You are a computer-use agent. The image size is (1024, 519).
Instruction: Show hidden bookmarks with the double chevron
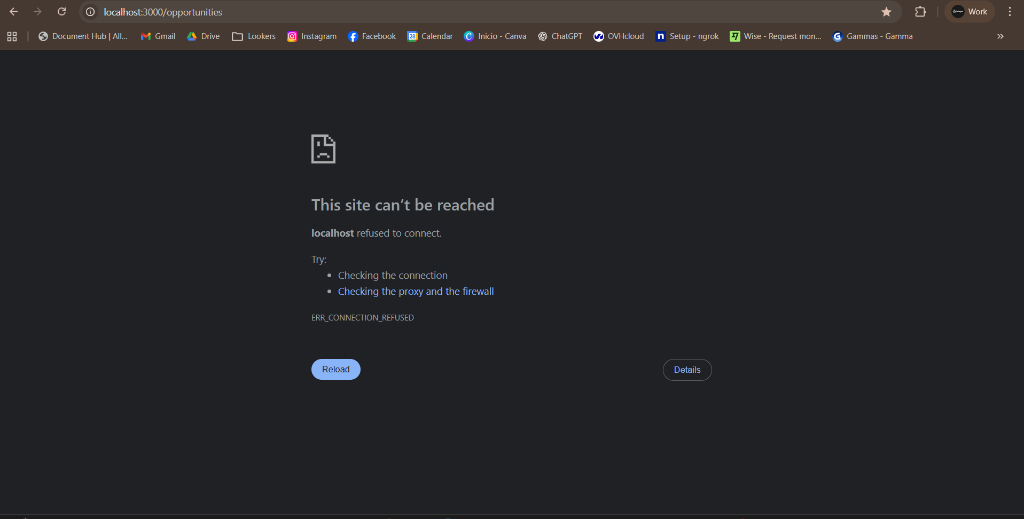point(1000,36)
